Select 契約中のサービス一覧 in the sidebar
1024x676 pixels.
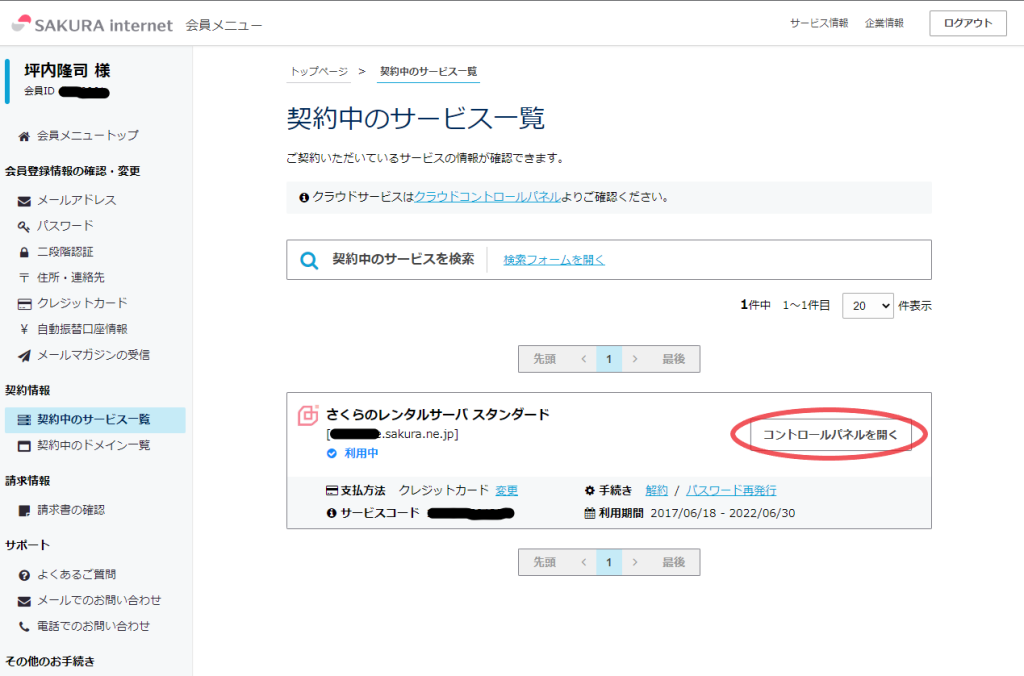click(x=93, y=419)
